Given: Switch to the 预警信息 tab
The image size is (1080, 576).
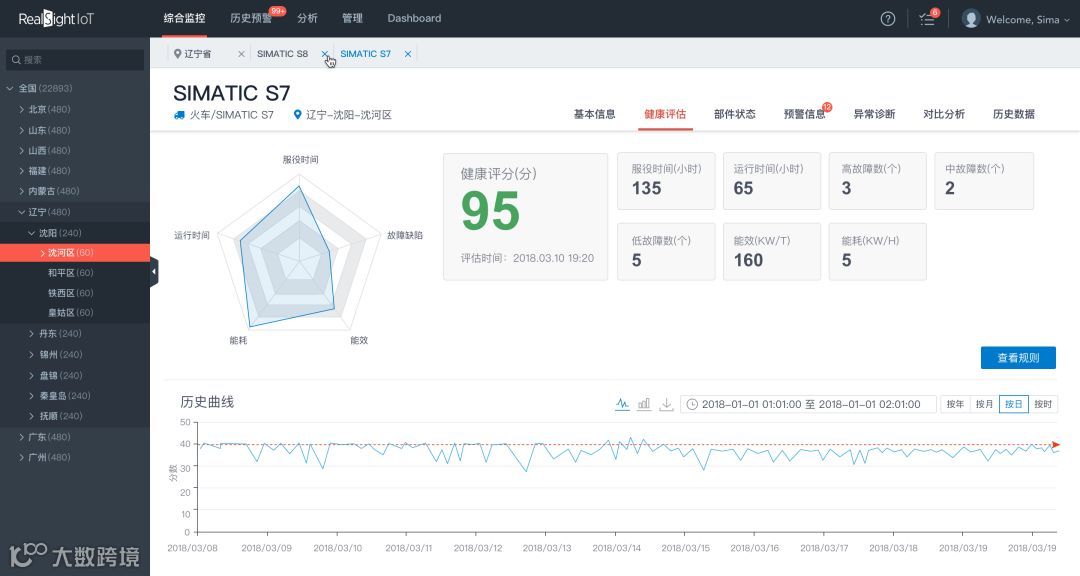Looking at the screenshot, I should [x=804, y=114].
